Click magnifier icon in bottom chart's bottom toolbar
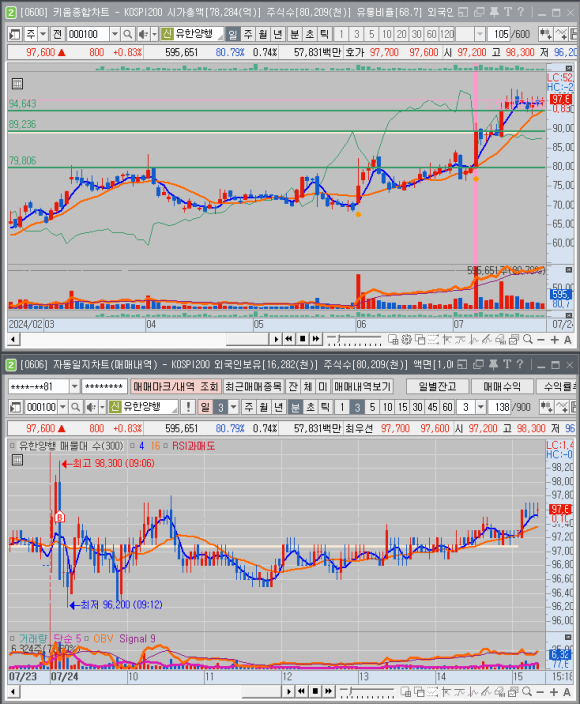This screenshot has height=704, width=580. [x=528, y=692]
